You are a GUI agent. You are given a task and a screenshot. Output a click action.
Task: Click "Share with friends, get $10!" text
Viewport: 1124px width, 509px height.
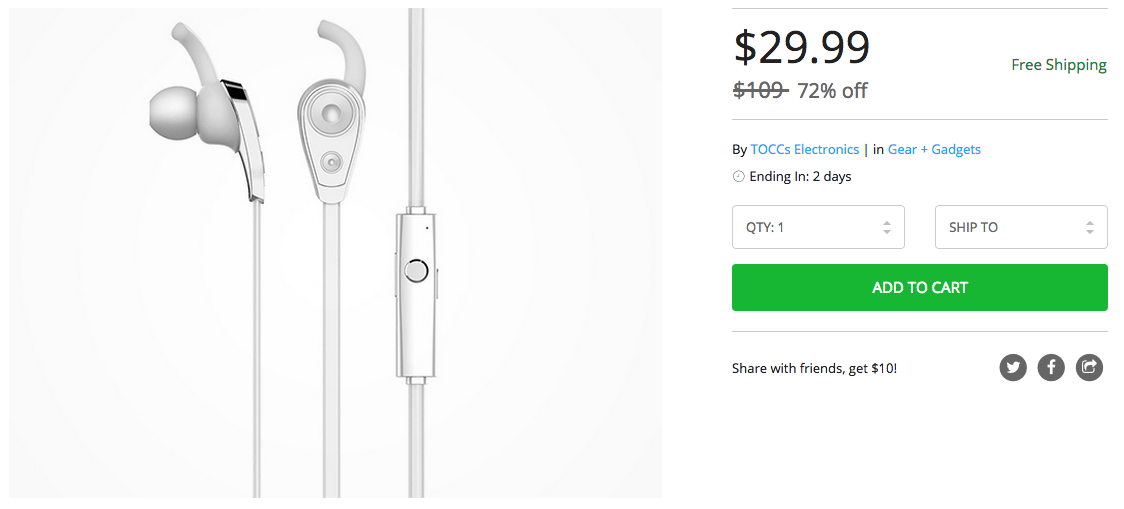click(814, 369)
